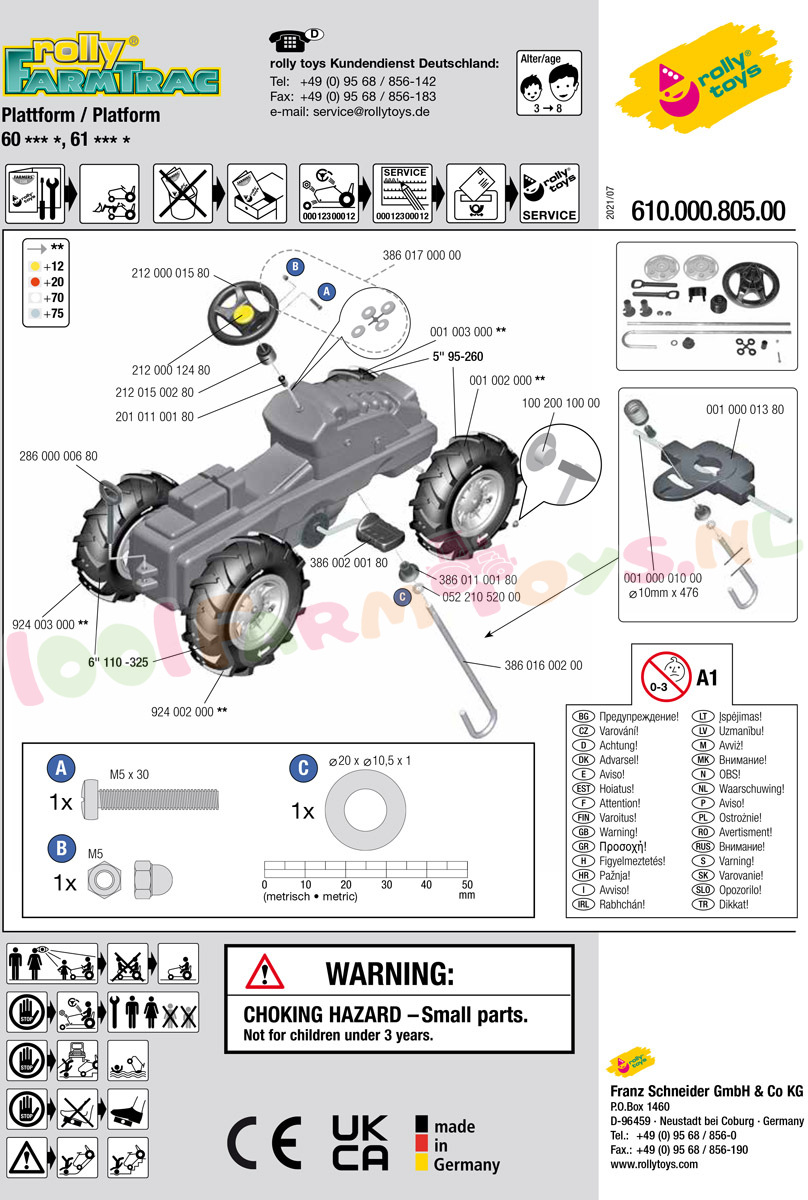Click the crossed-out trash bin icon
This screenshot has width=808, height=1200.
pyautogui.click(x=182, y=193)
